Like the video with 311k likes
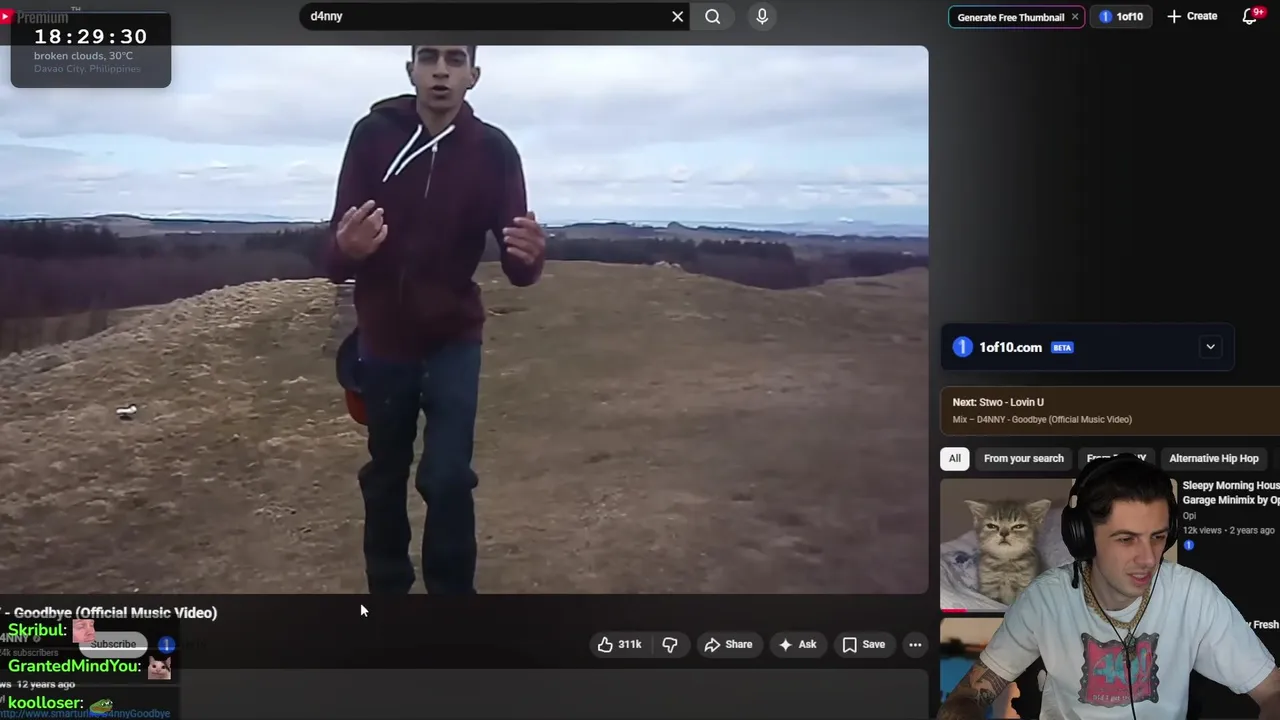The height and width of the screenshot is (720, 1280). [x=619, y=645]
